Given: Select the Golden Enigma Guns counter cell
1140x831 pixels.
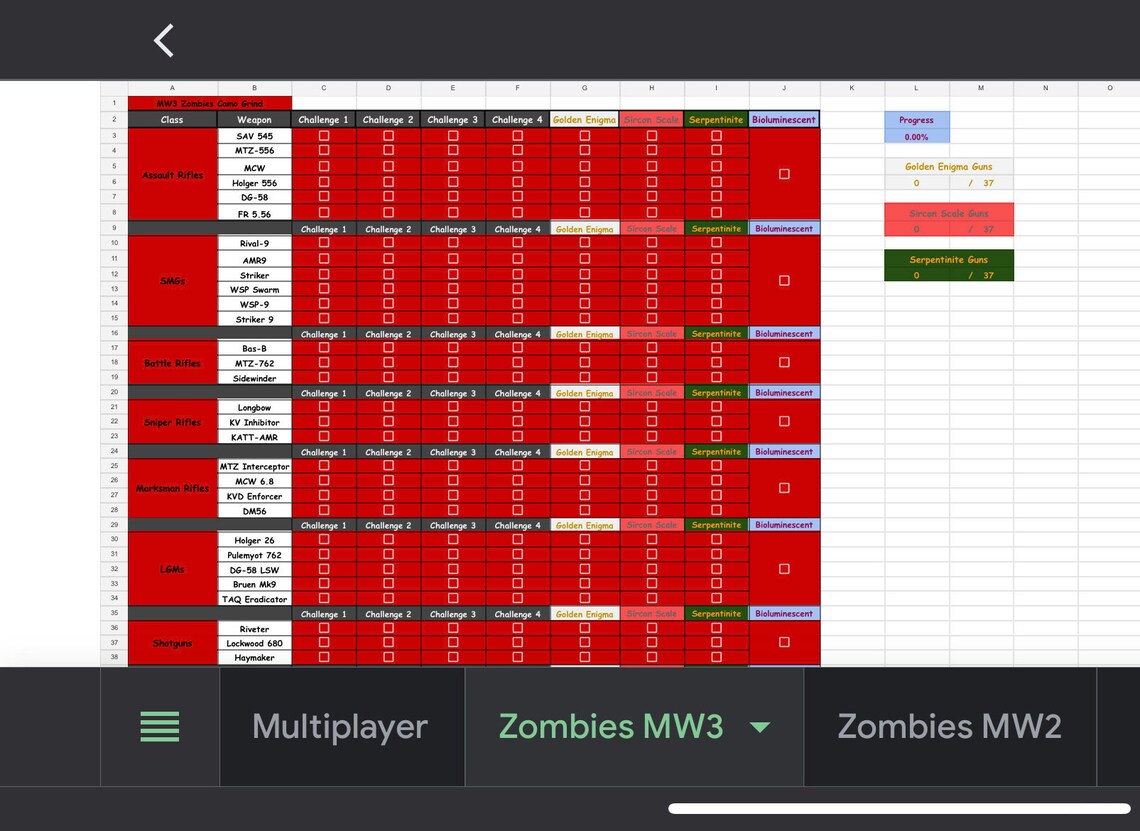Looking at the screenshot, I should point(916,183).
